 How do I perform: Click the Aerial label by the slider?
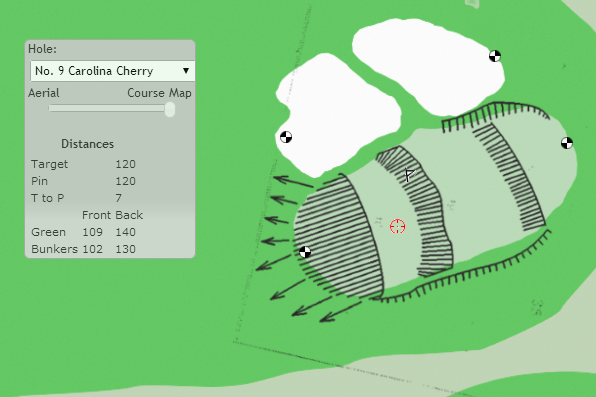coord(44,93)
